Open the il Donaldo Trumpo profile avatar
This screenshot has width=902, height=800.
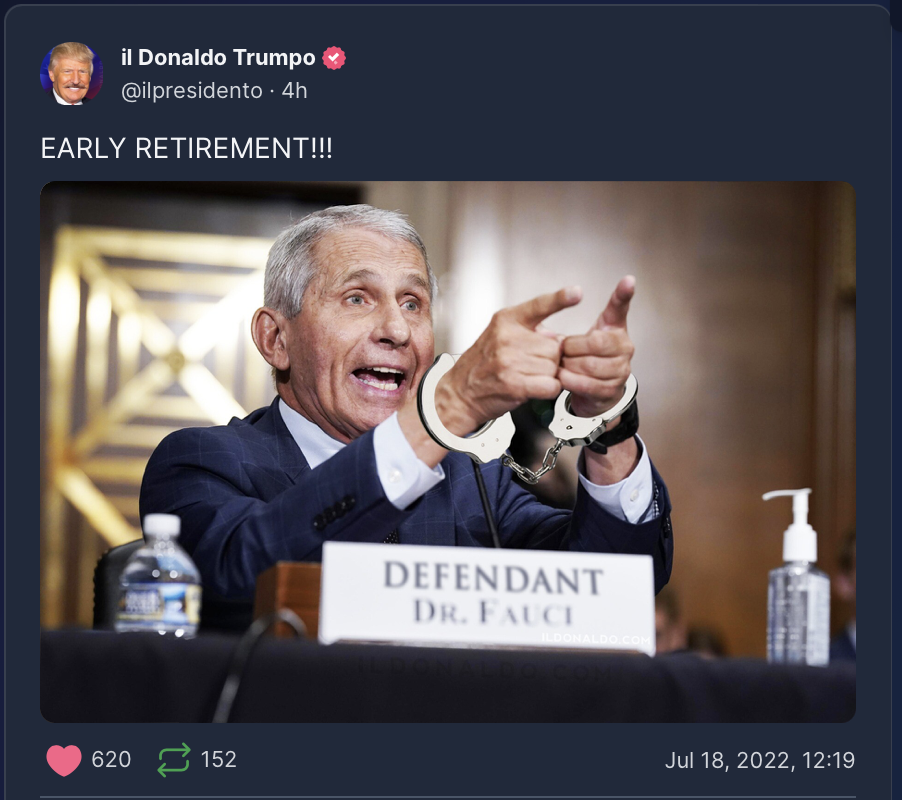pyautogui.click(x=71, y=73)
